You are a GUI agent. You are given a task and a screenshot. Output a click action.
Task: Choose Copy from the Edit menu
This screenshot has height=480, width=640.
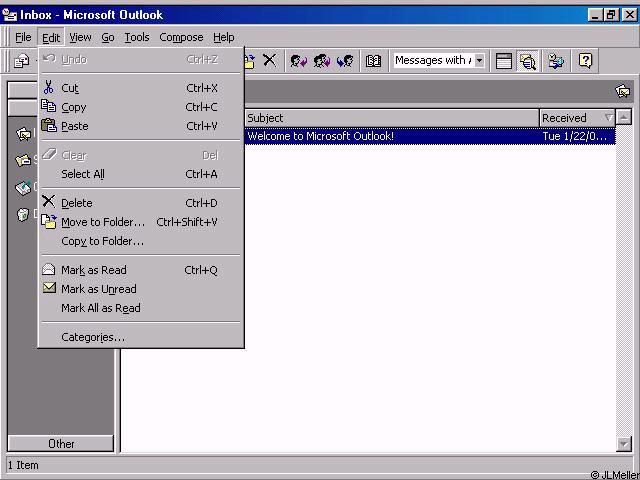[141, 107]
